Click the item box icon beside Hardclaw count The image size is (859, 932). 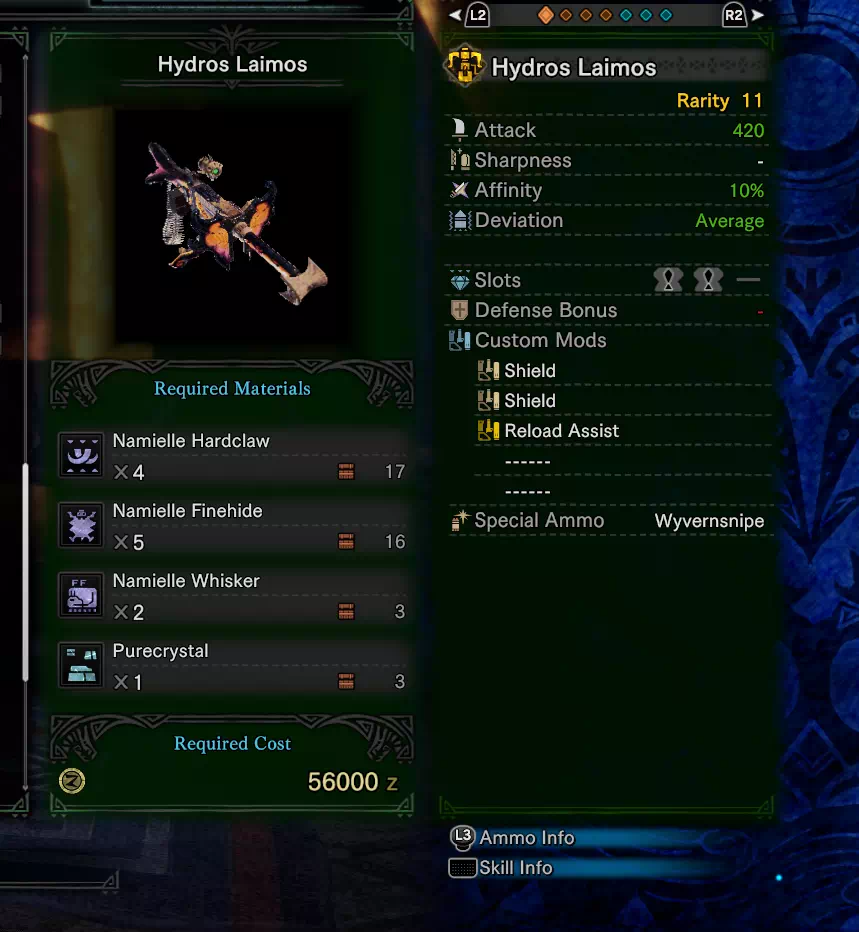346,472
